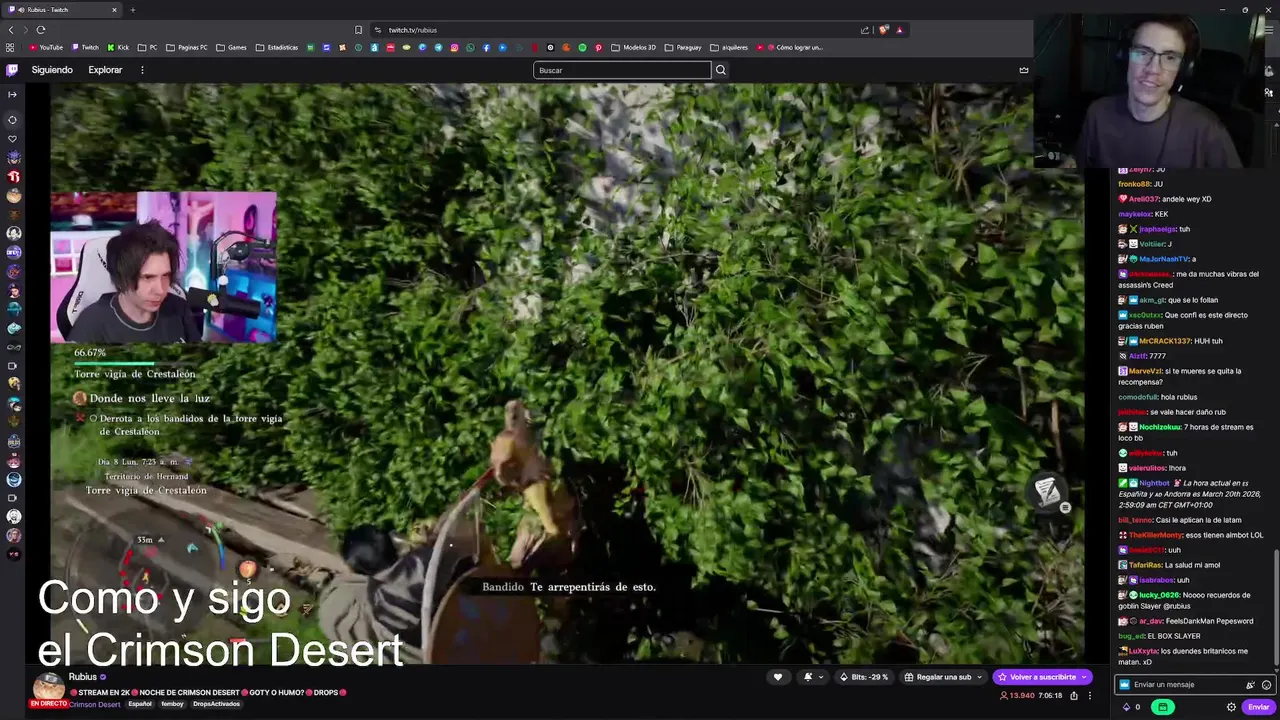Open the browser share icon
The image size is (1280, 720).
click(x=865, y=30)
